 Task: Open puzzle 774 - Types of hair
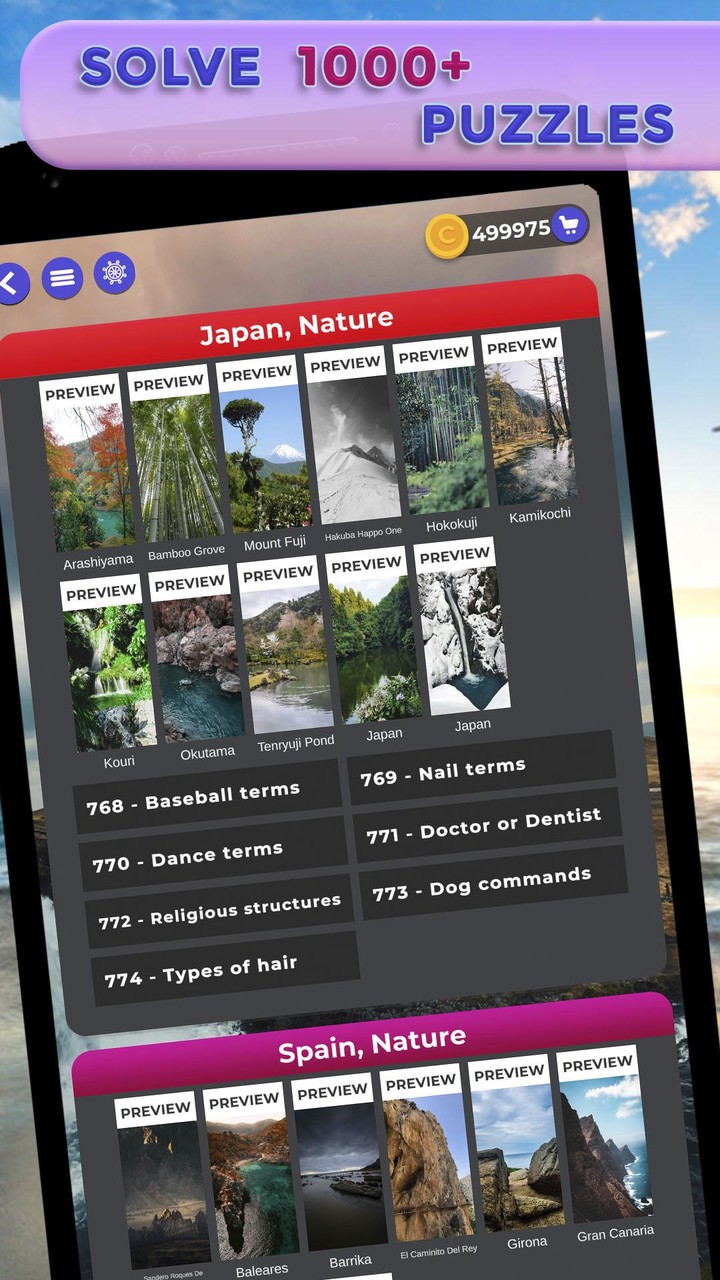(225, 970)
